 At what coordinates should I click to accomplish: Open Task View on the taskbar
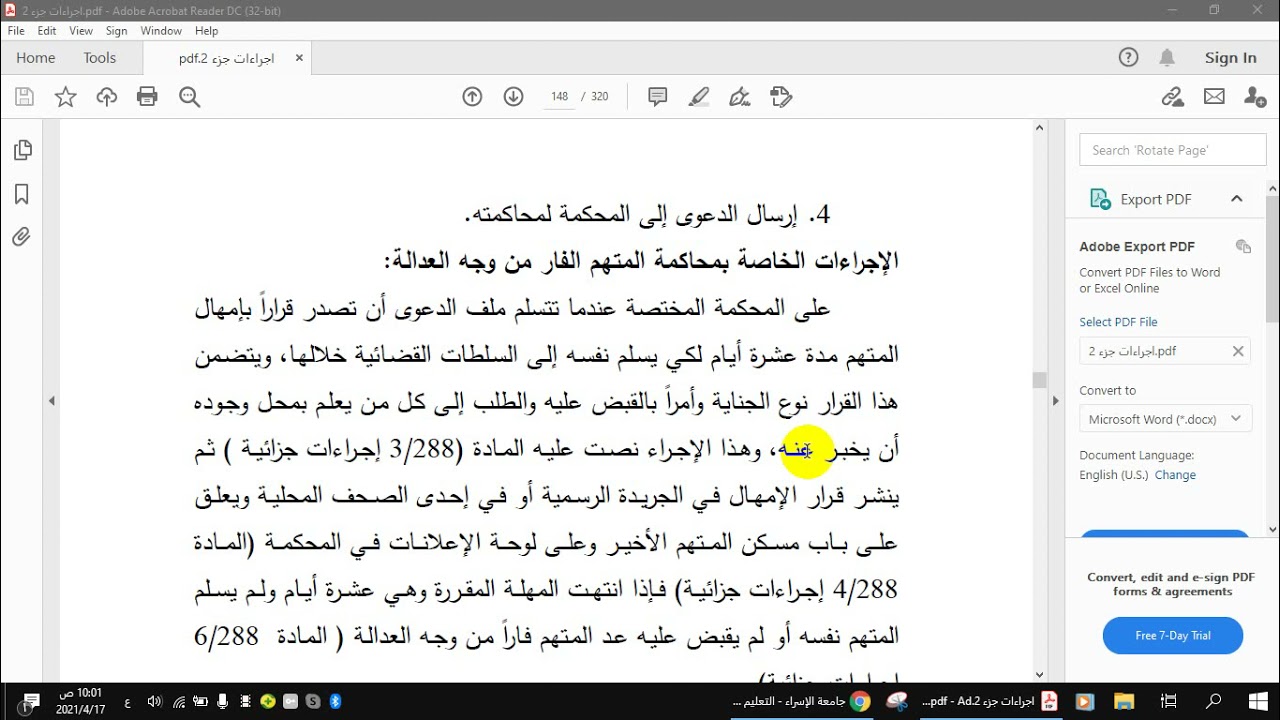pos(1169,701)
